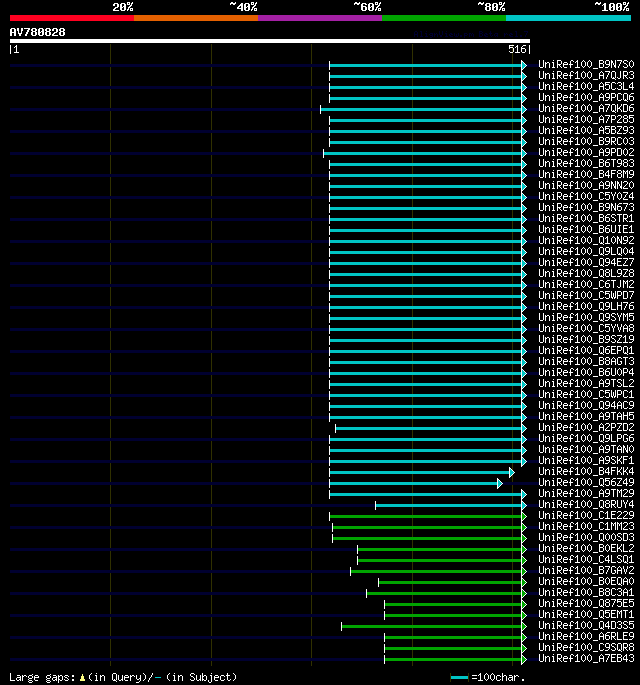View subject UniRef100_Q94EZ7
The image size is (640, 685).
[586, 263]
